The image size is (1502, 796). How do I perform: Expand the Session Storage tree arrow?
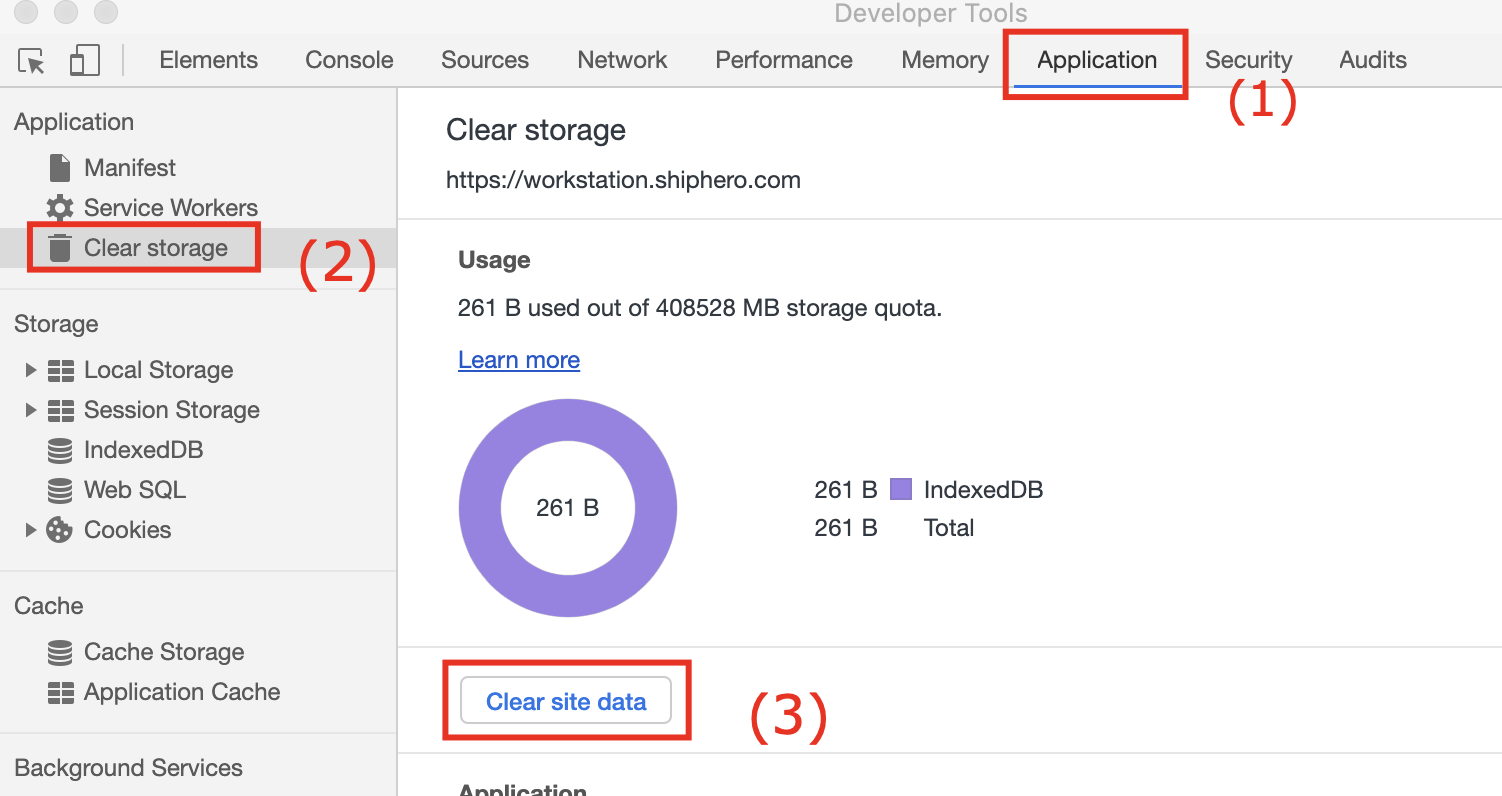[x=31, y=410]
